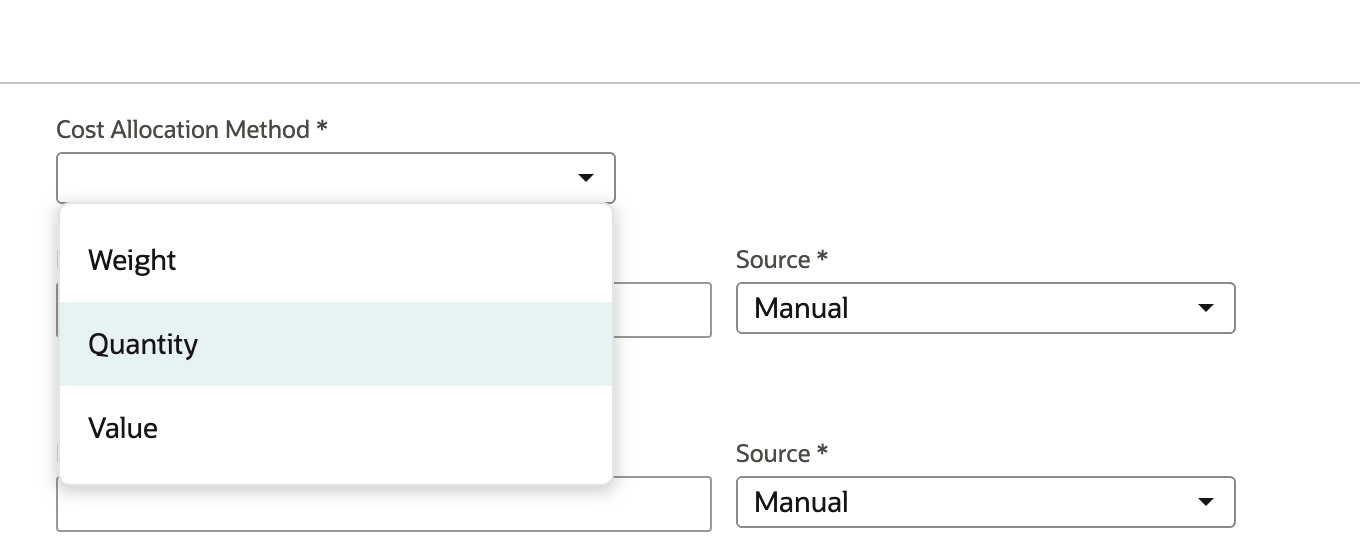Choose Weight from the dropdown list
This screenshot has height=560, width=1360.
(x=335, y=260)
